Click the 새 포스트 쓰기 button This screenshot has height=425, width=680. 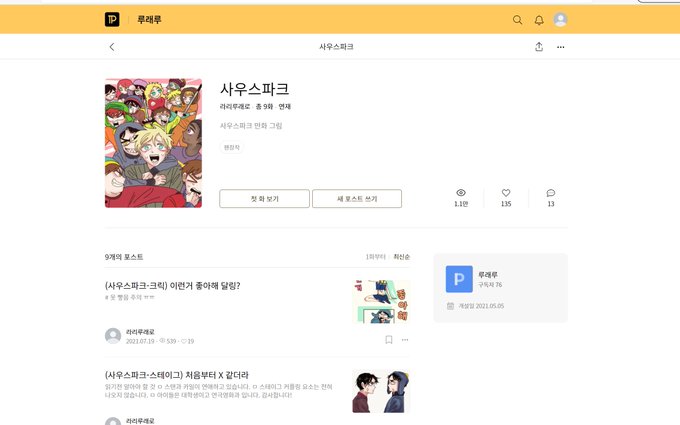[357, 199]
